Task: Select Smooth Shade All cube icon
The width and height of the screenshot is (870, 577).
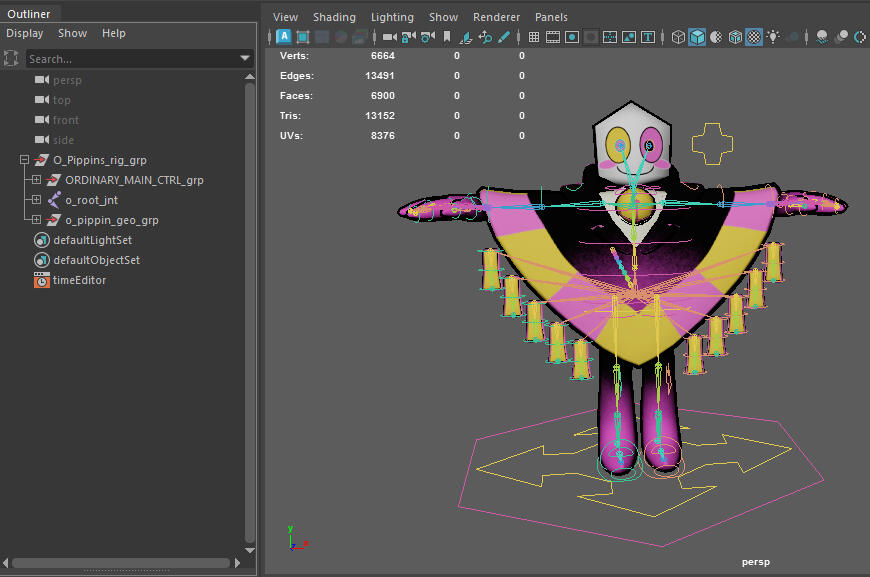Action: (x=697, y=37)
